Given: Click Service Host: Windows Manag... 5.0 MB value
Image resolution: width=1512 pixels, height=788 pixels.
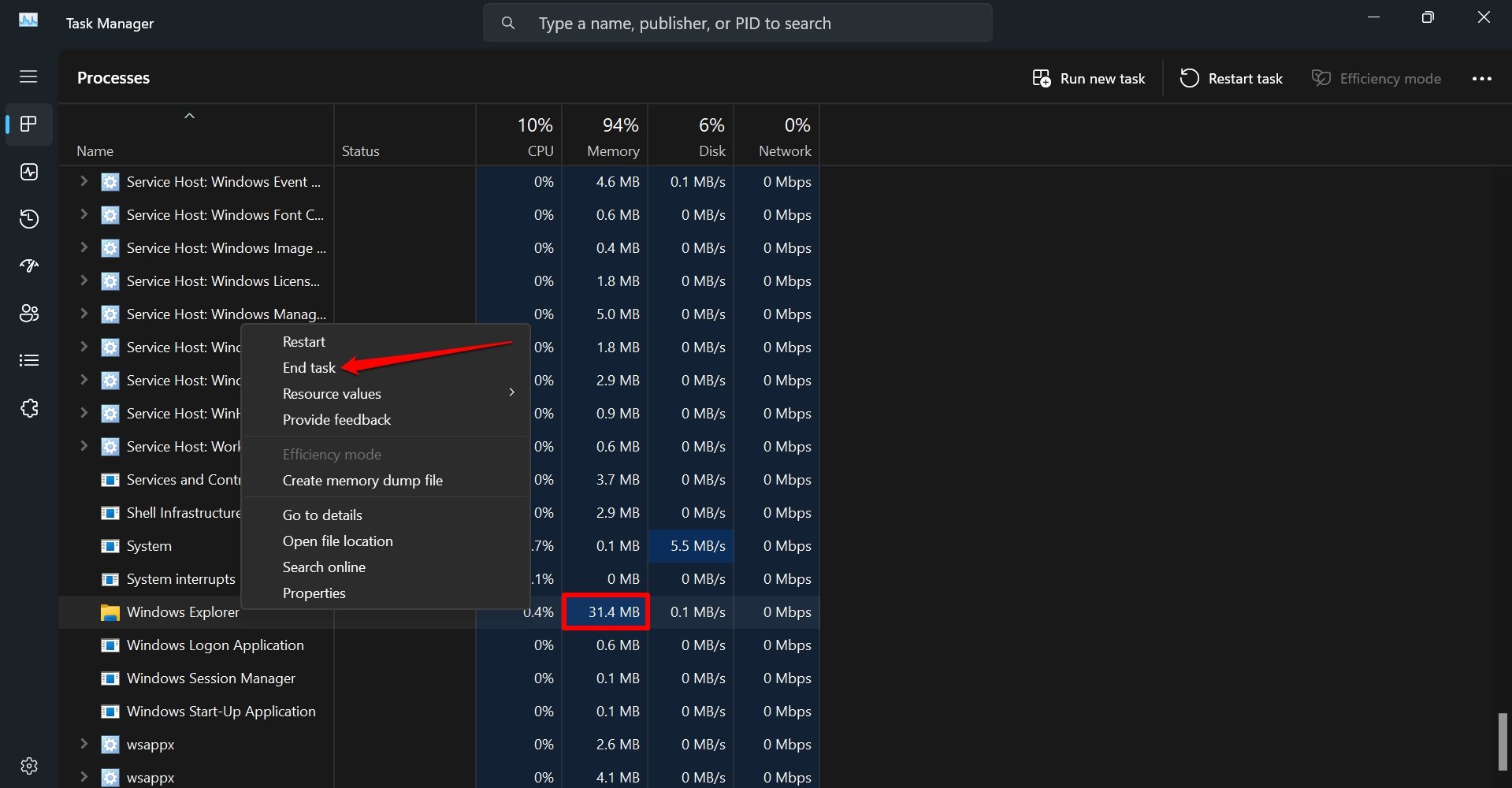Looking at the screenshot, I should (x=618, y=314).
